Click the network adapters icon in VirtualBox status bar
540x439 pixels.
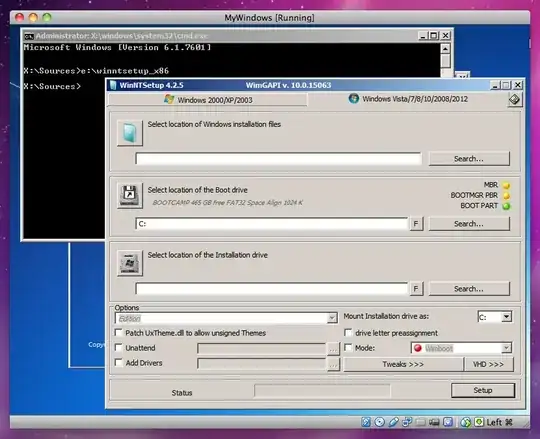click(x=407, y=422)
